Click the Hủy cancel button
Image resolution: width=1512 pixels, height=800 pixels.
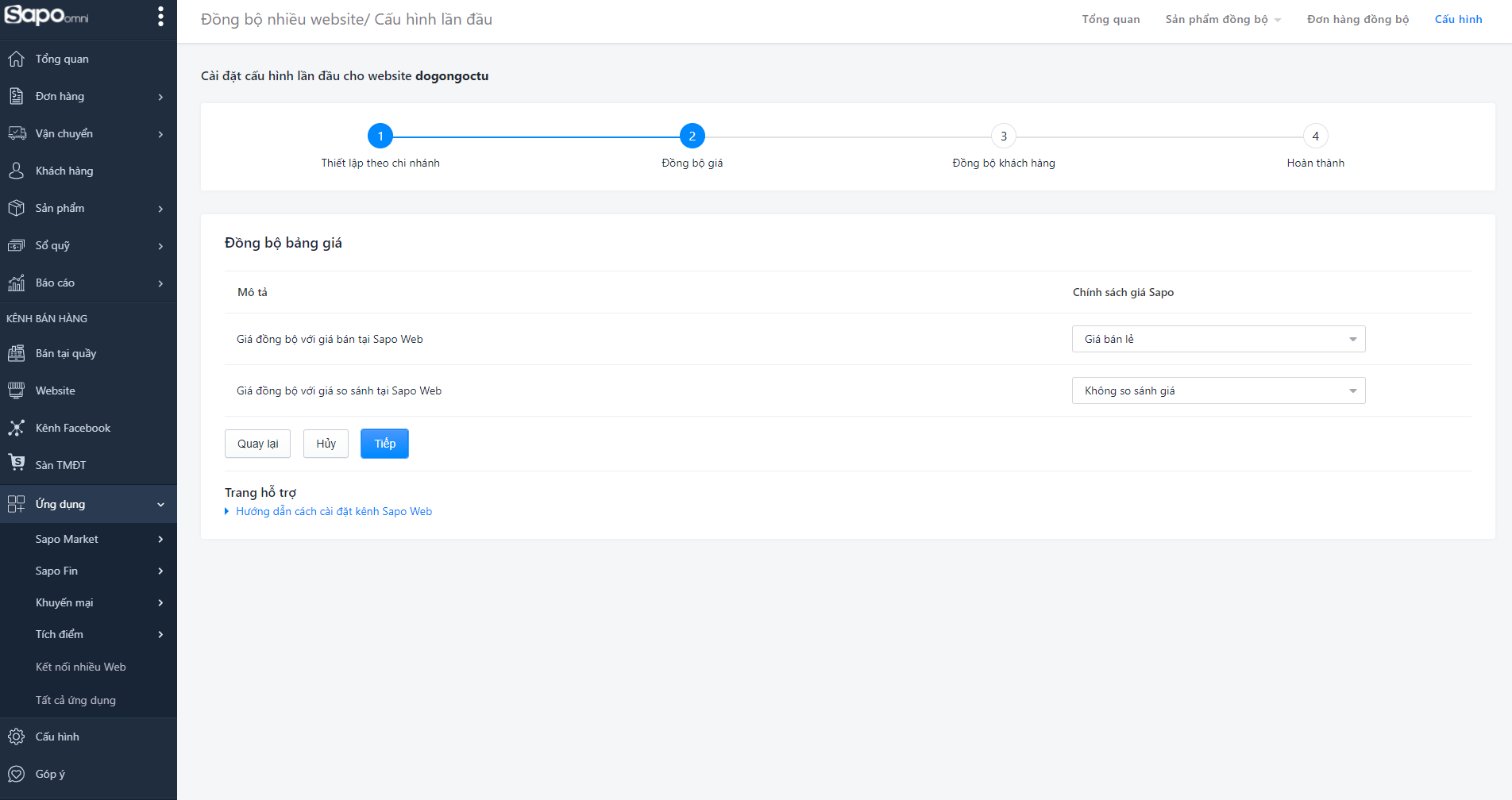pos(326,444)
